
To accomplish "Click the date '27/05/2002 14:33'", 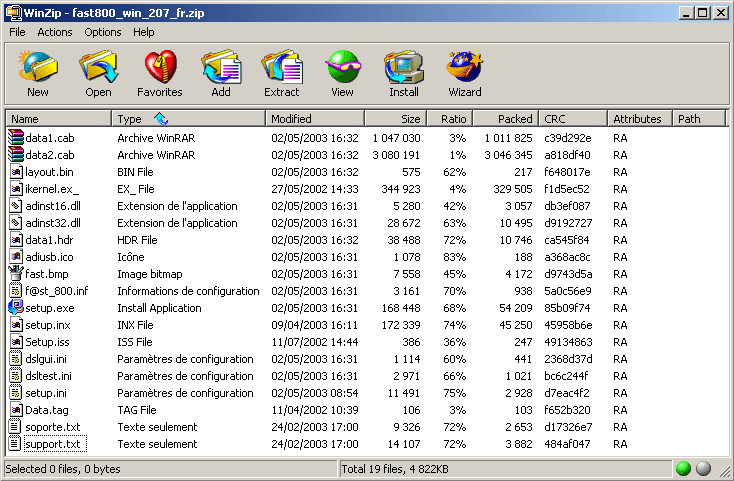I will click(315, 189).
